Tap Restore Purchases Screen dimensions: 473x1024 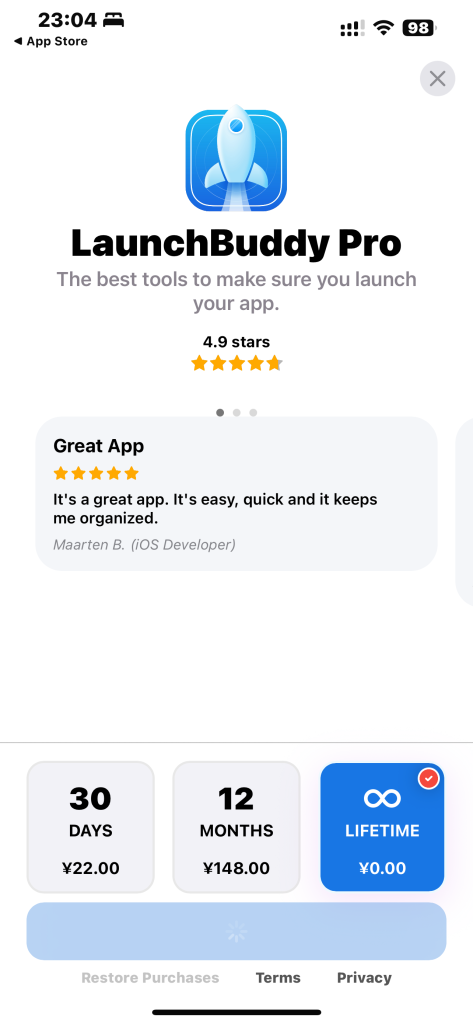click(x=150, y=978)
